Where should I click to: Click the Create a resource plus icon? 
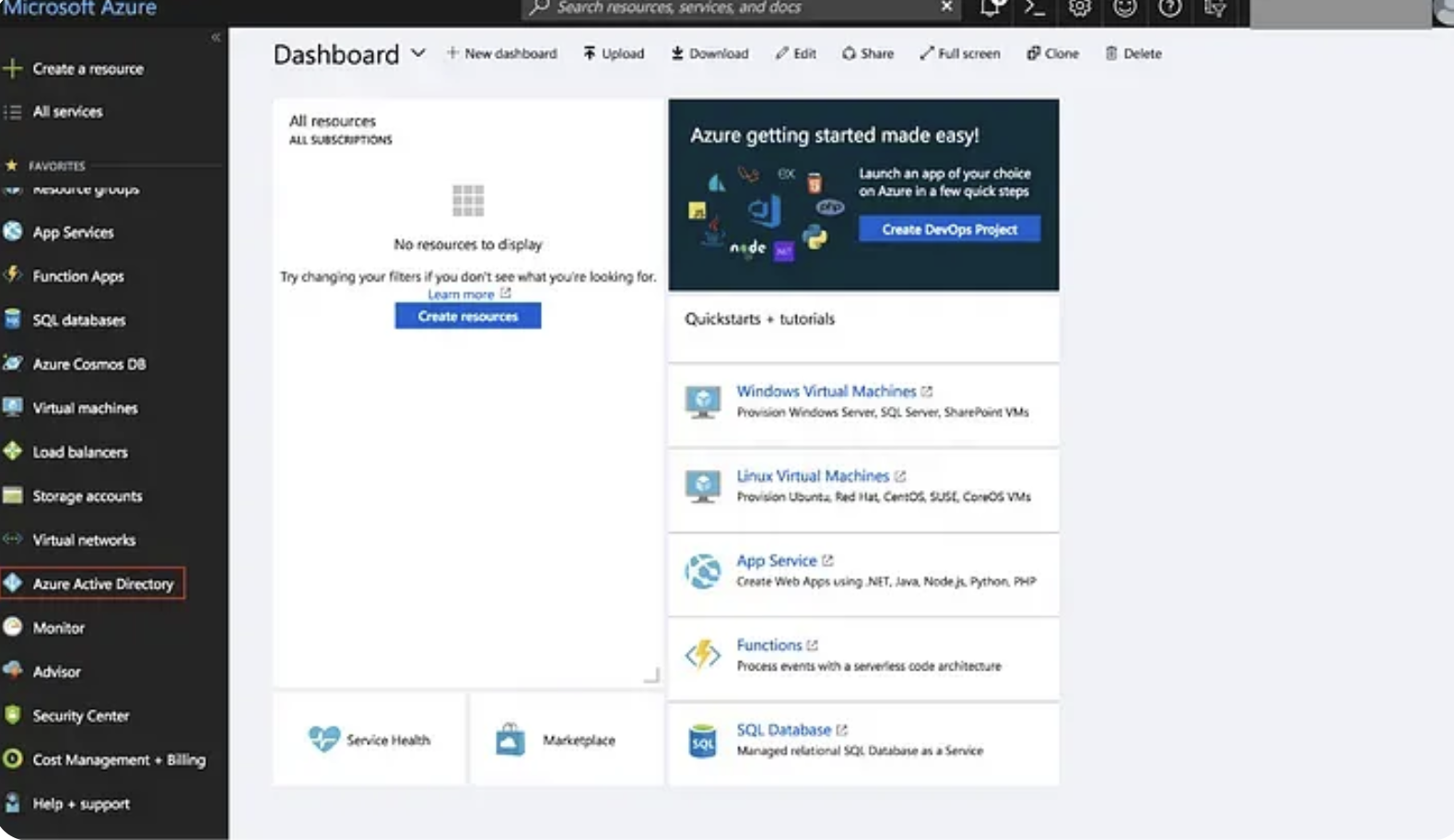[13, 68]
